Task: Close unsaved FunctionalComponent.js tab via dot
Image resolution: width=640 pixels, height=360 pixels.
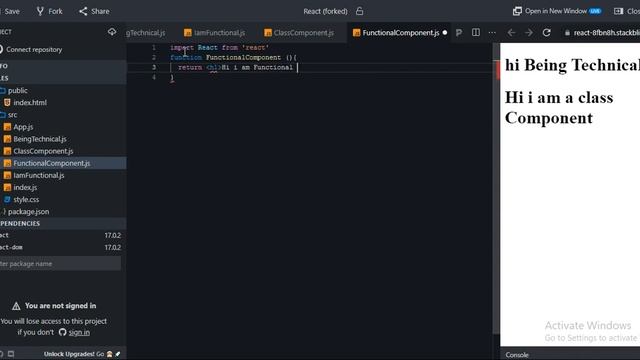Action: [x=445, y=33]
